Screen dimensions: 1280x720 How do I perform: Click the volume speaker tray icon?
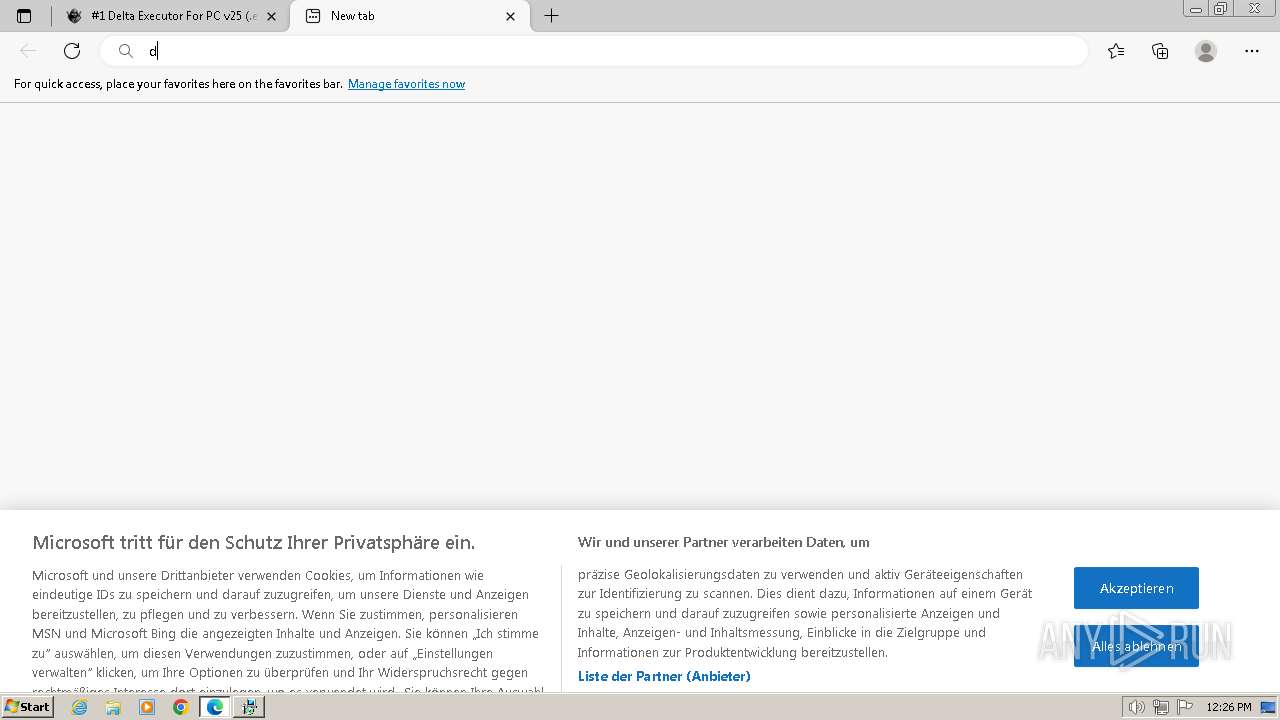pyautogui.click(x=1136, y=707)
